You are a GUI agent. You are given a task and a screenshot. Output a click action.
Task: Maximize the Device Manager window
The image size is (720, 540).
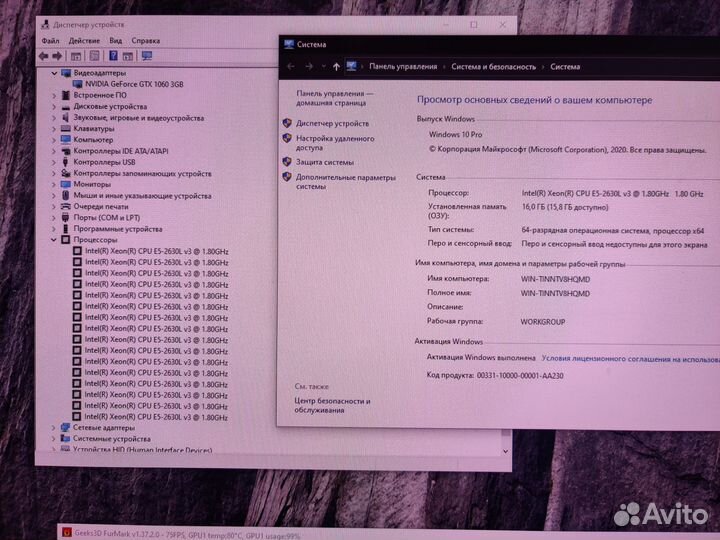coord(474,24)
